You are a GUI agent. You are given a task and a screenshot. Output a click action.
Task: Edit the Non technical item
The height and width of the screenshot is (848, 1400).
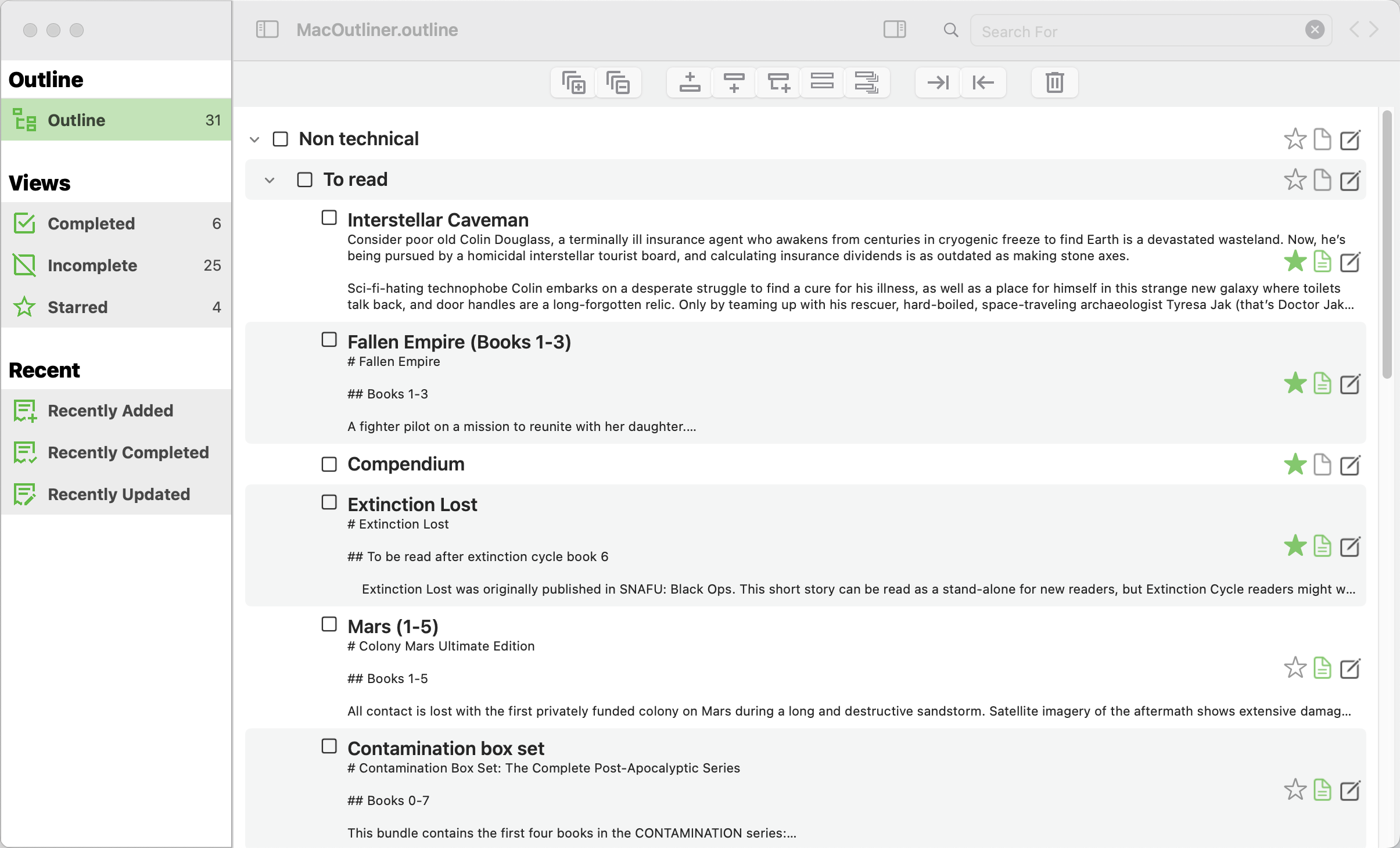click(1351, 139)
